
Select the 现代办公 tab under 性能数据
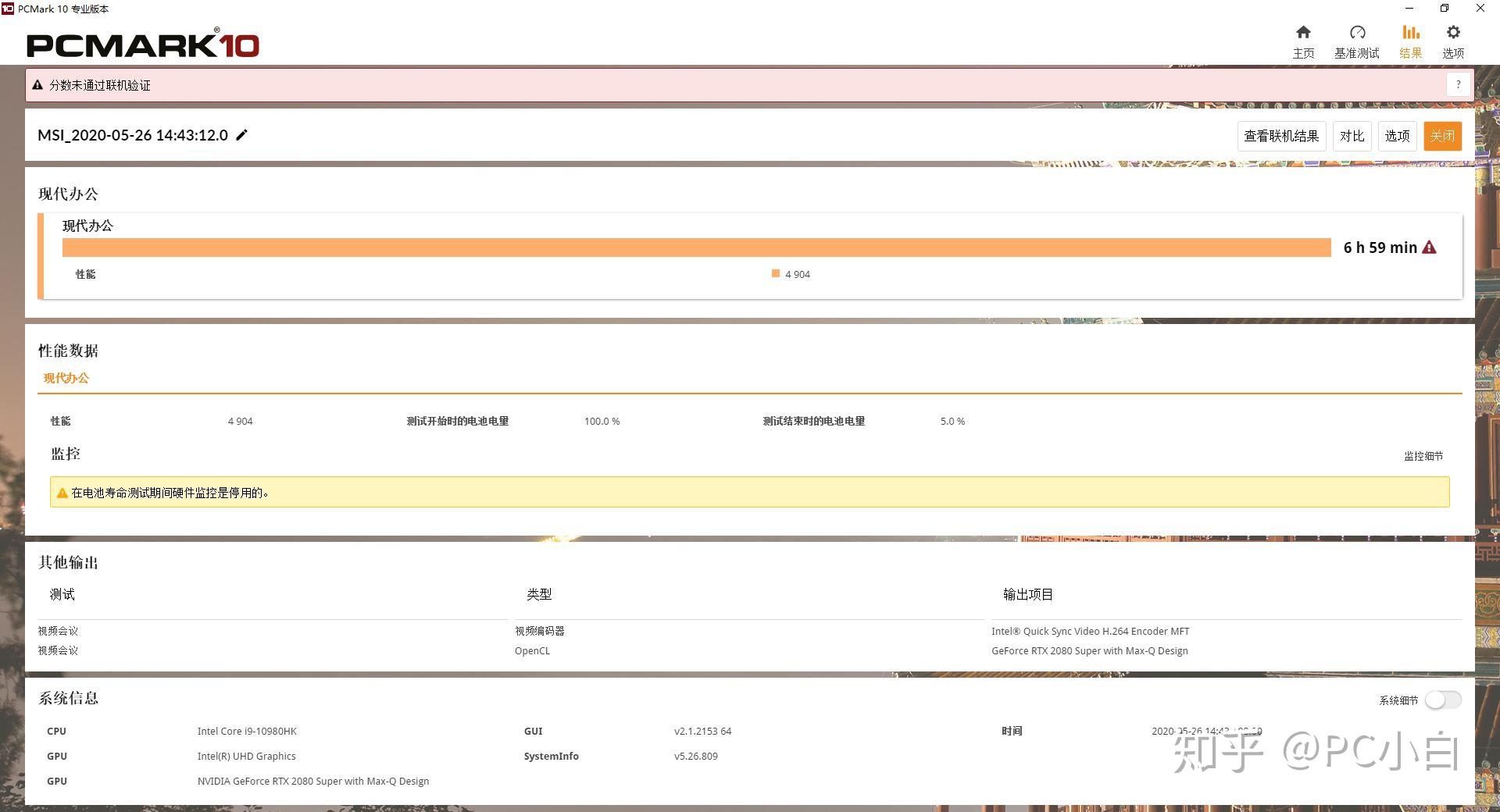[66, 378]
